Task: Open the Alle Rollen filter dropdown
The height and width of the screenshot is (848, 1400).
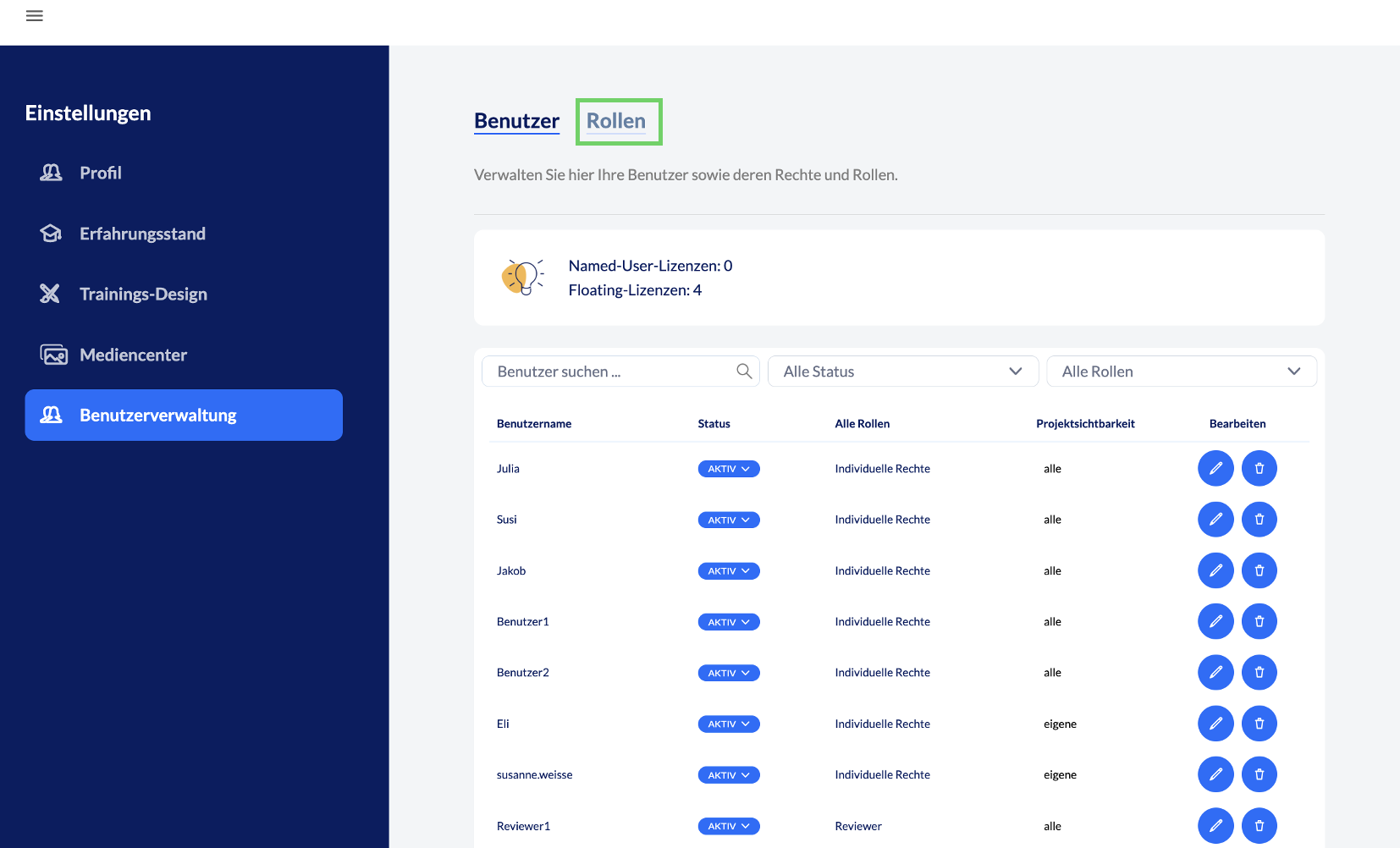Action: click(1182, 372)
